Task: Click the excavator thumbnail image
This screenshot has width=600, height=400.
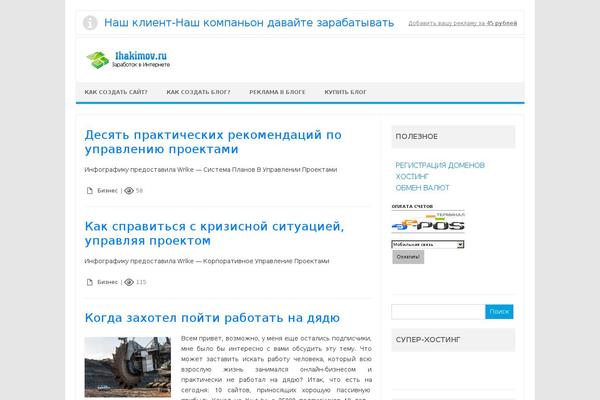Action: pyautogui.click(x=128, y=367)
